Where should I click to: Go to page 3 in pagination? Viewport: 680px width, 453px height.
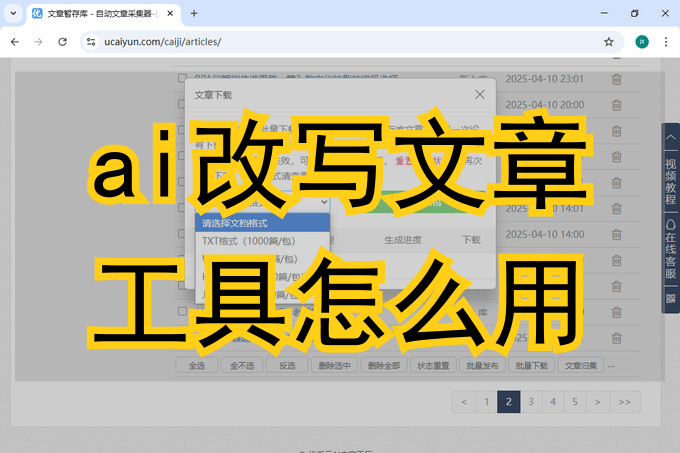(531, 402)
